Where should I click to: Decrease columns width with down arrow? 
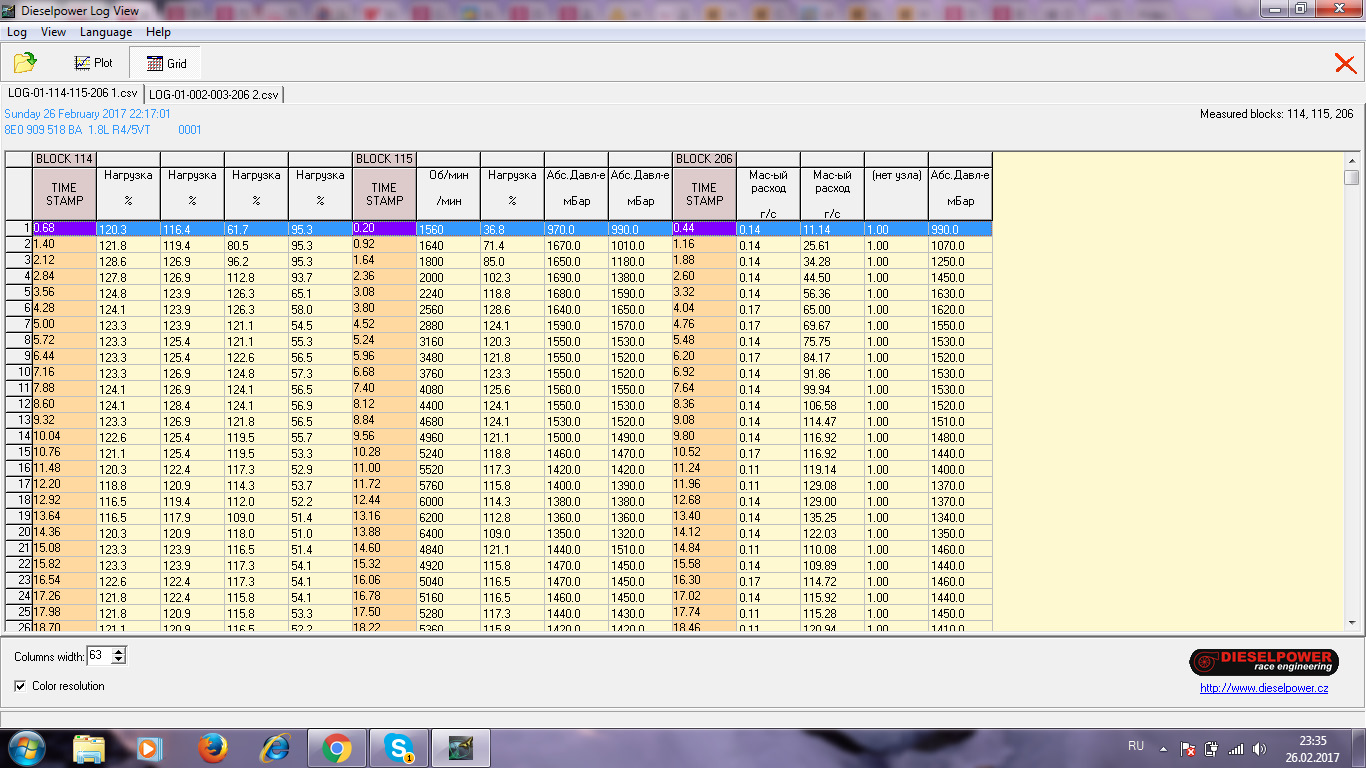pos(119,660)
